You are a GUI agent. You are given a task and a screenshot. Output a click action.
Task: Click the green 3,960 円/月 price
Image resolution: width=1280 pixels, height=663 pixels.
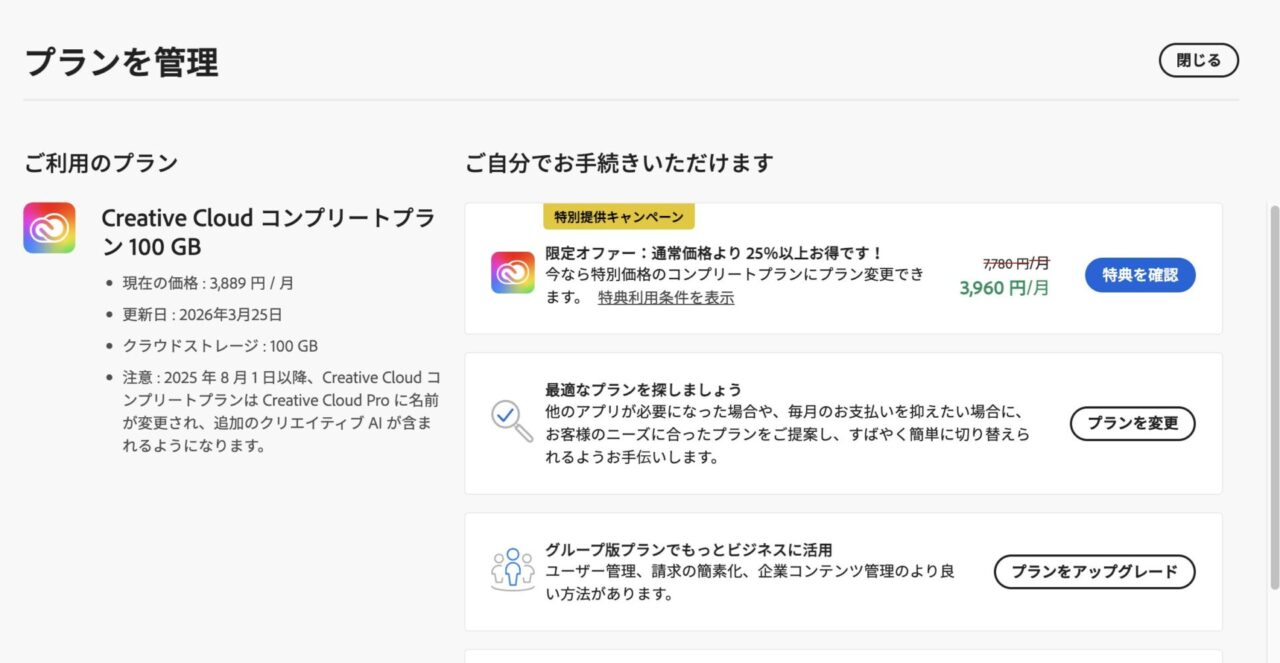[1004, 289]
